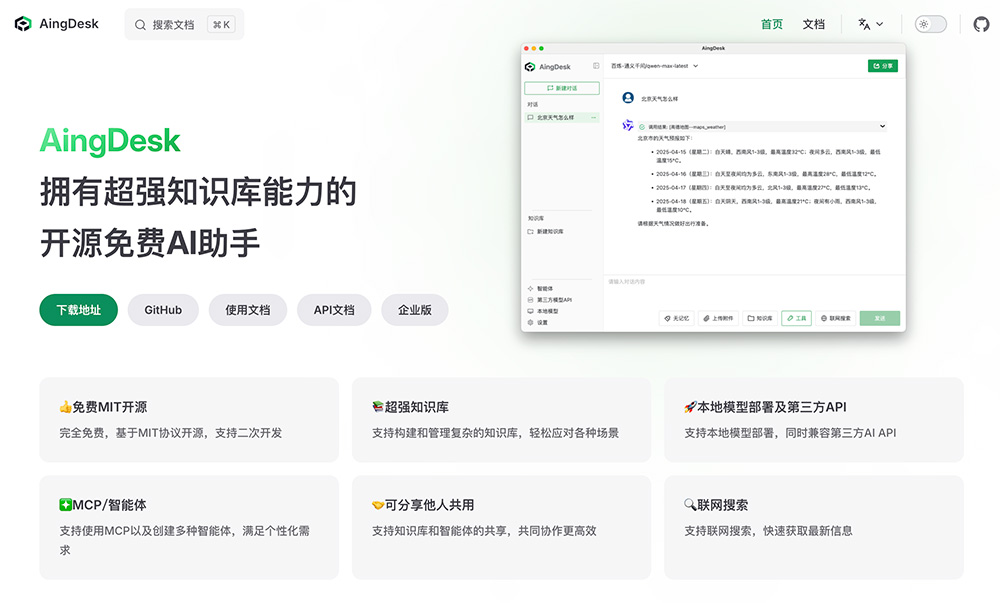Open 设置 in the app preview sidebar
The width and height of the screenshot is (1000, 603).
point(538,323)
